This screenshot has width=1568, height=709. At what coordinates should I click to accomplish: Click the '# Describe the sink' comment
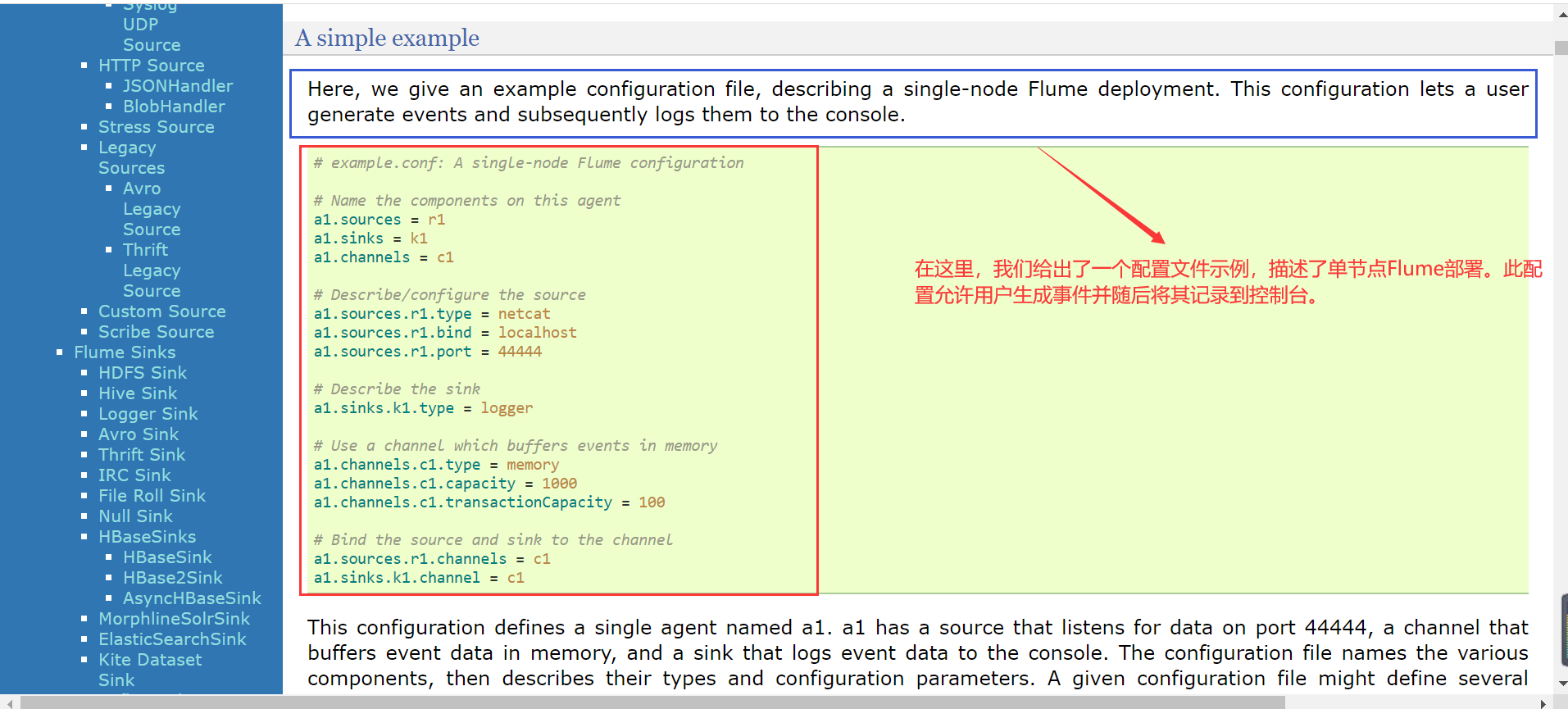(397, 389)
